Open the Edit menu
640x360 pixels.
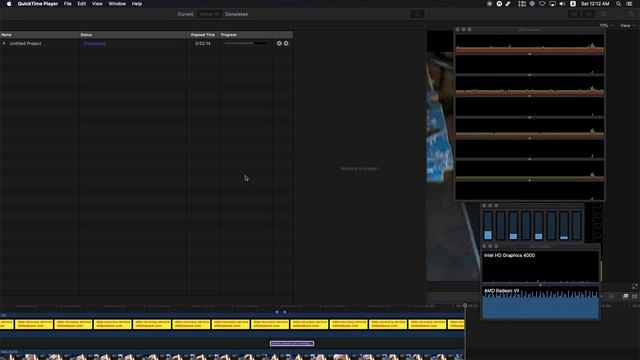[82, 4]
